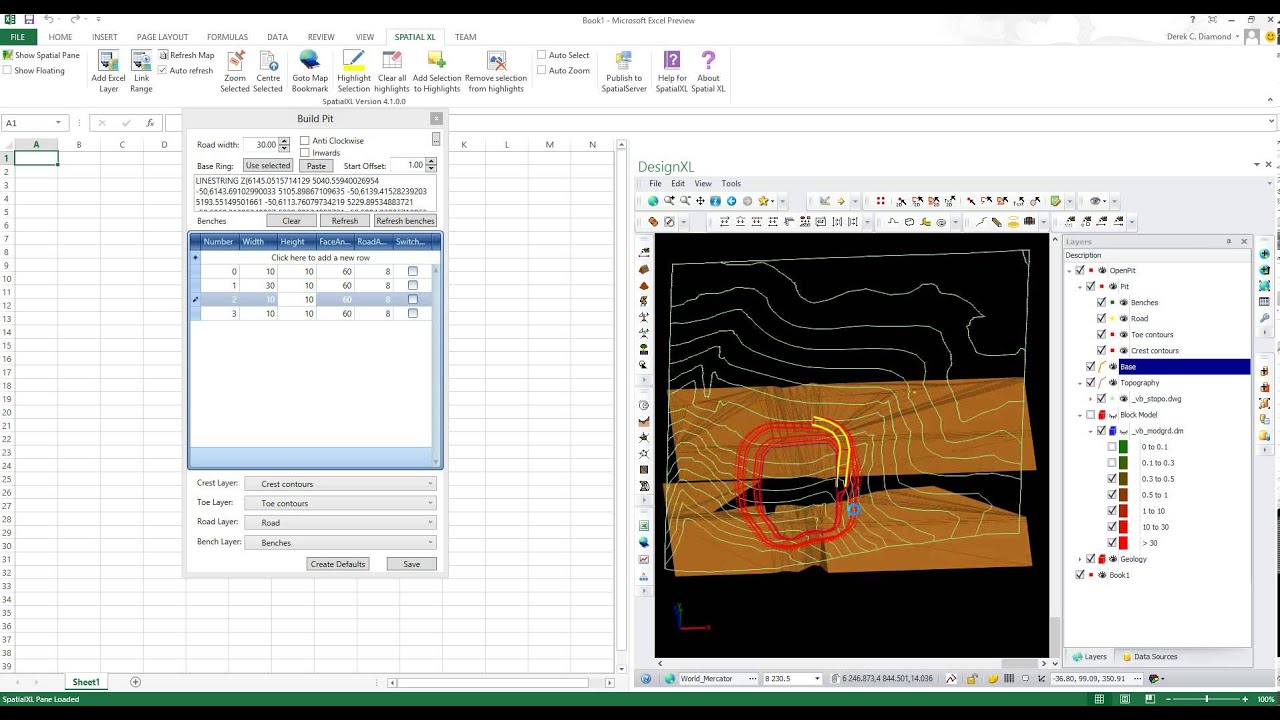The width and height of the screenshot is (1280, 720).
Task: Open Goto Map Bookmark
Action: [310, 71]
